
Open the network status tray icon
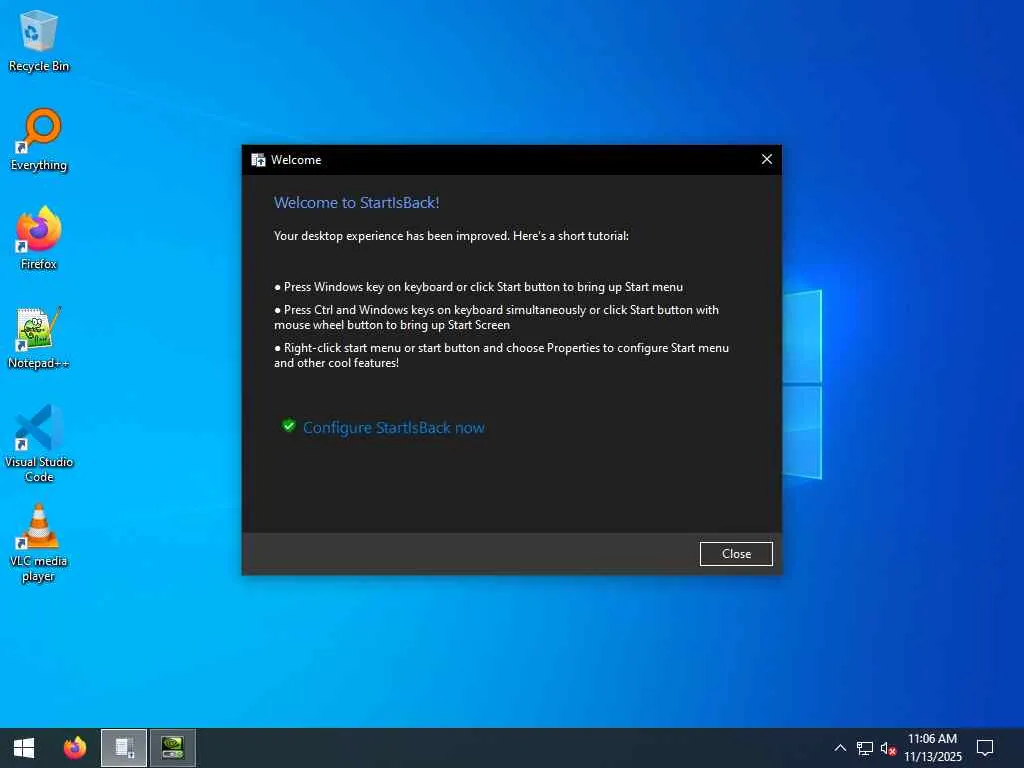(x=865, y=748)
